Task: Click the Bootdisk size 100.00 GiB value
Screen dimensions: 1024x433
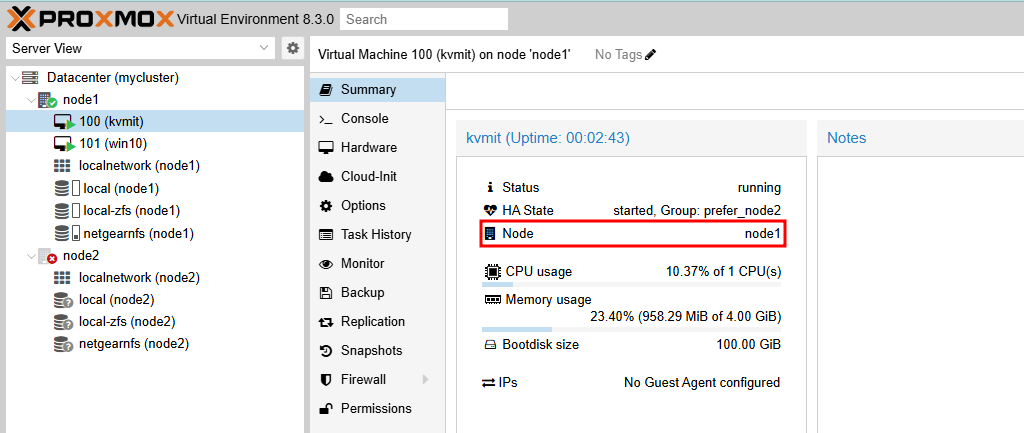Action: pyautogui.click(x=748, y=344)
